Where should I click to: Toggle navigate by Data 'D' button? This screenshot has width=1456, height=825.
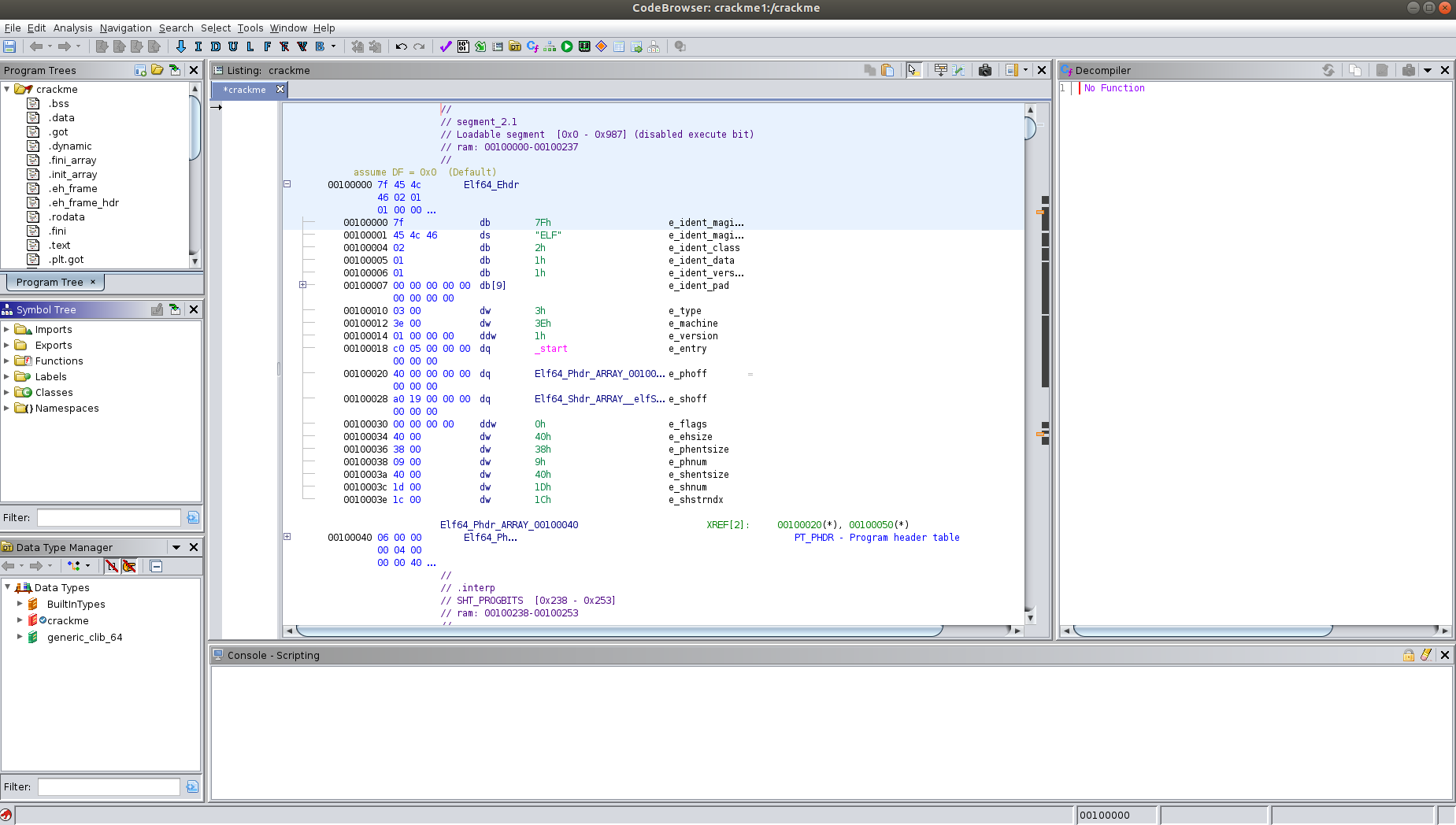tap(215, 46)
